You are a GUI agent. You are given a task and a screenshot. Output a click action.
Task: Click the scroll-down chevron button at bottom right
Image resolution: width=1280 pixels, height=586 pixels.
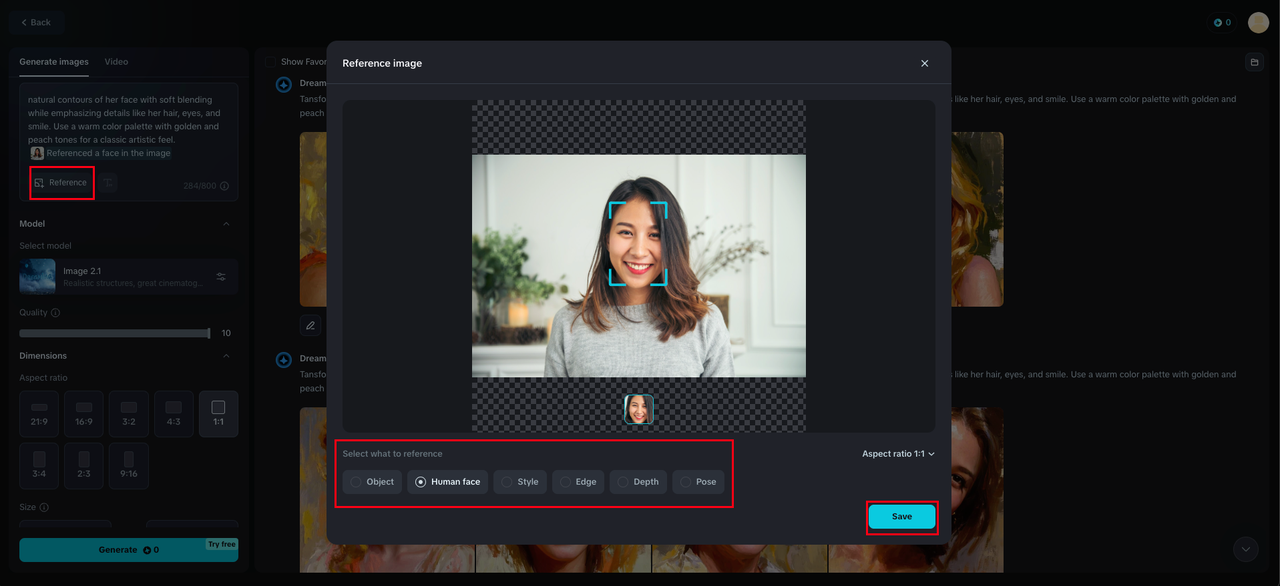(x=1245, y=549)
